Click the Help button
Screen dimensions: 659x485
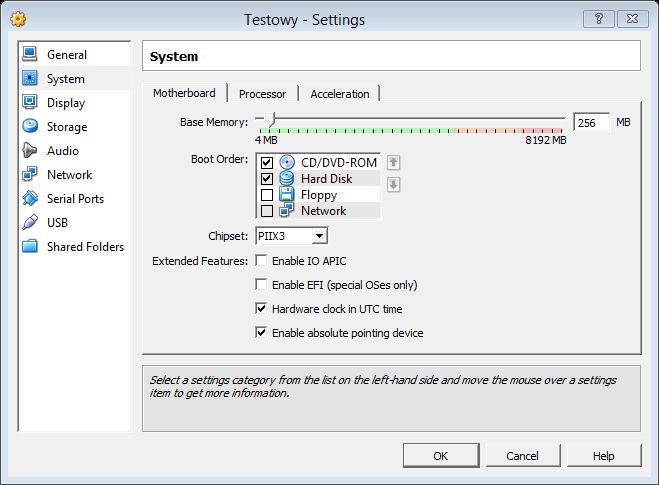pyautogui.click(x=604, y=456)
